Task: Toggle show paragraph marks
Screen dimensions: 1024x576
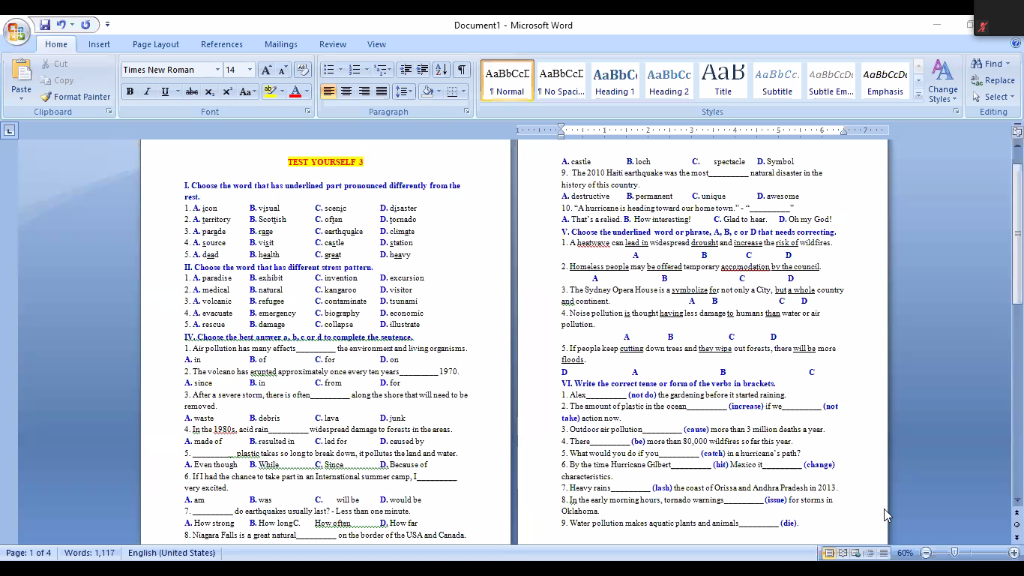Action: pyautogui.click(x=462, y=70)
